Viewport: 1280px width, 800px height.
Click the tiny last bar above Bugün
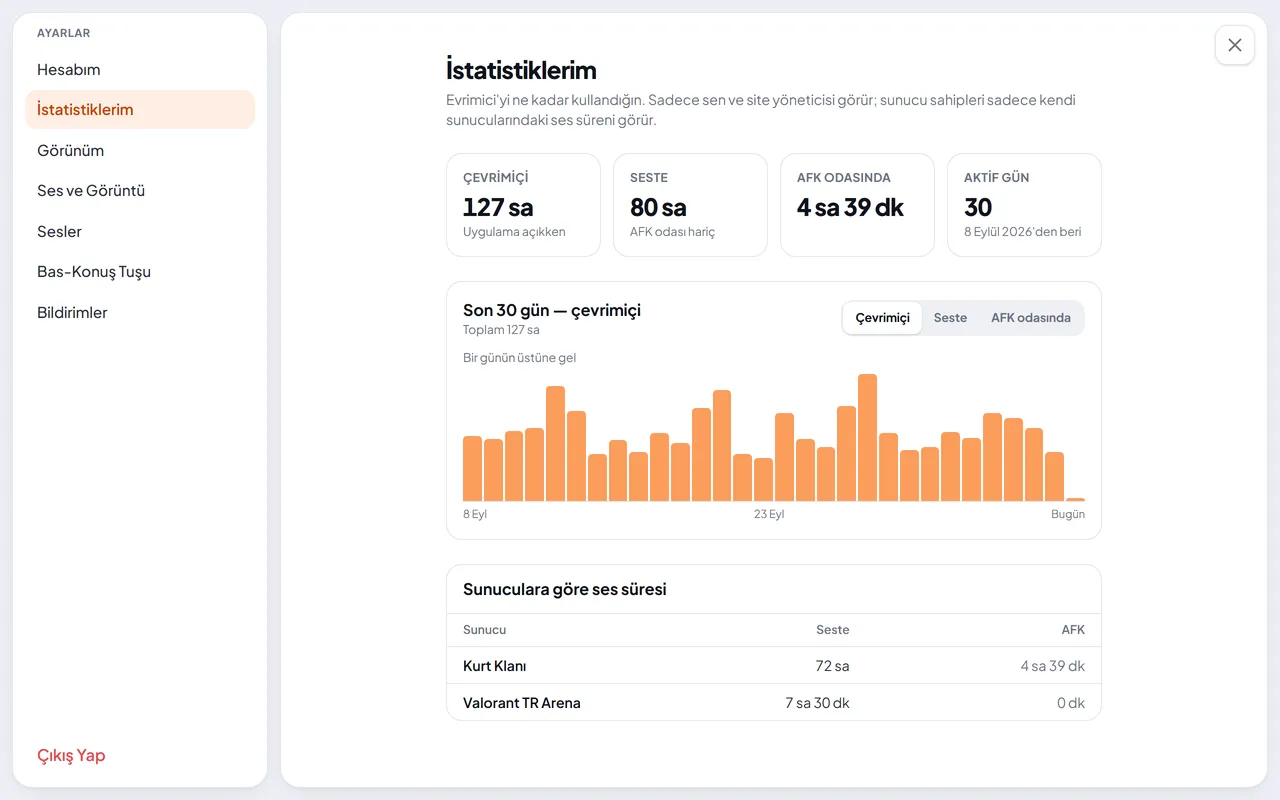tap(1075, 499)
